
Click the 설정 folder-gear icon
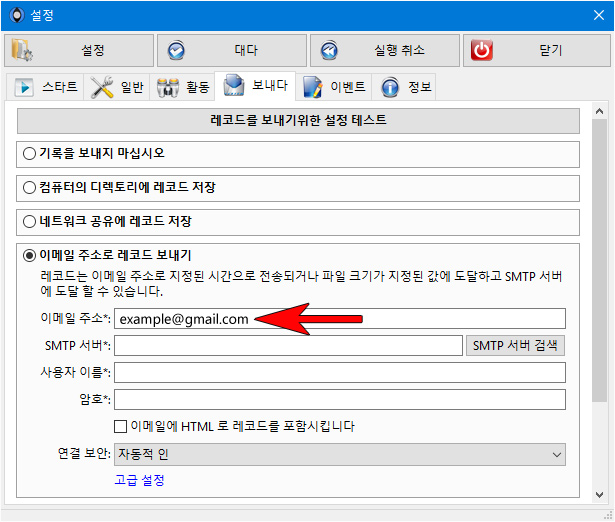21,50
